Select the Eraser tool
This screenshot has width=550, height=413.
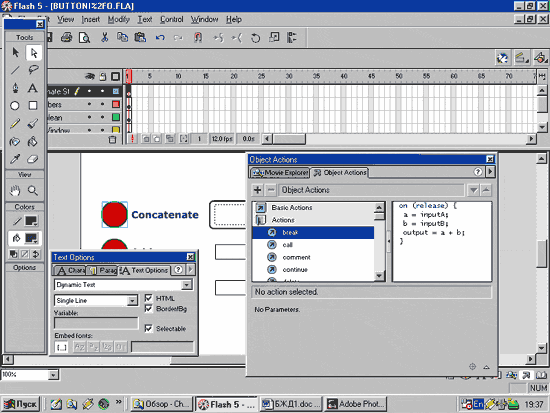click(33, 159)
